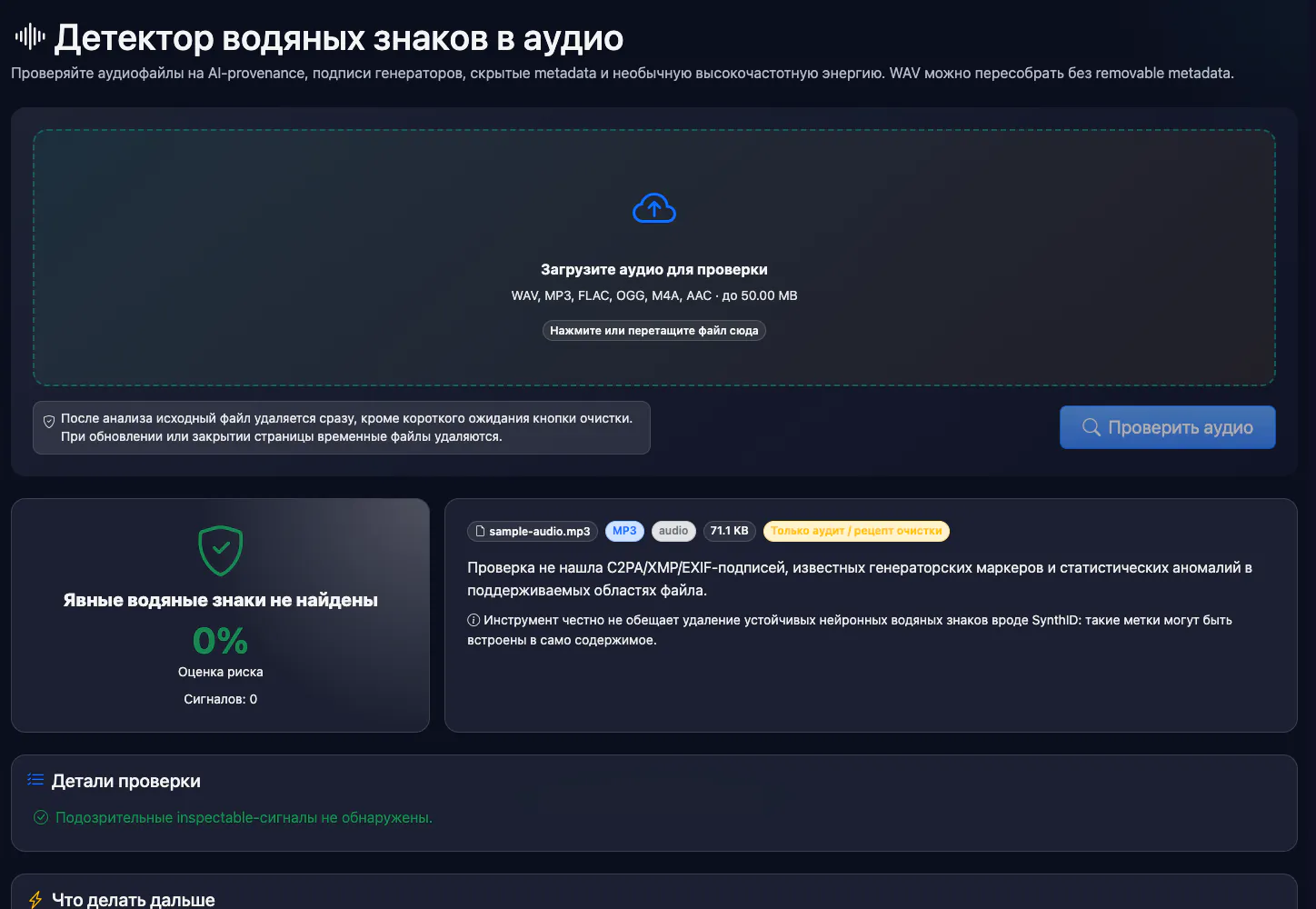Image resolution: width=1316 pixels, height=909 pixels.
Task: Click the yellow "Только аудит / рецепт очистки" badge
Action: point(856,531)
